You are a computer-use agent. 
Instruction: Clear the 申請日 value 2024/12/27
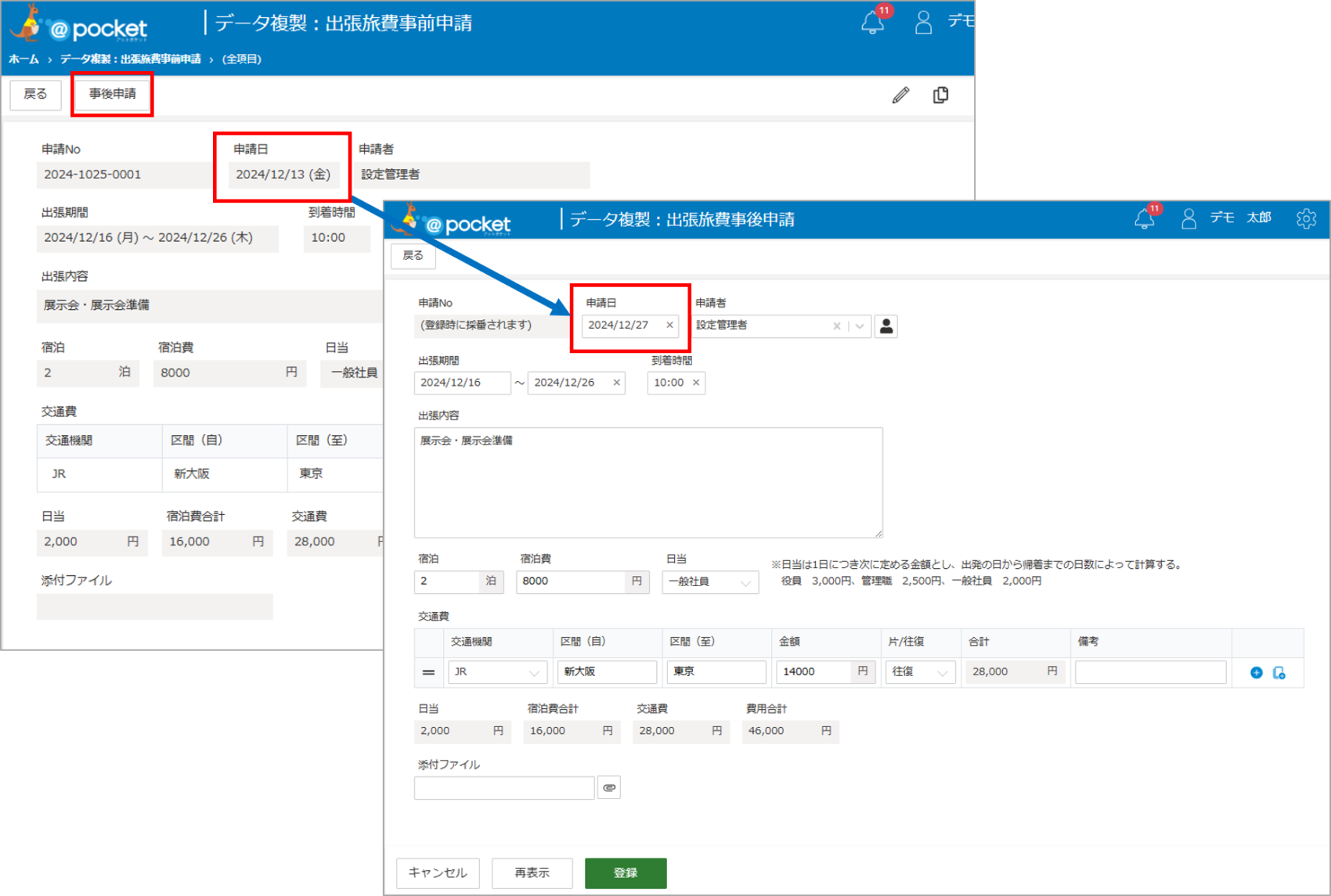(669, 325)
